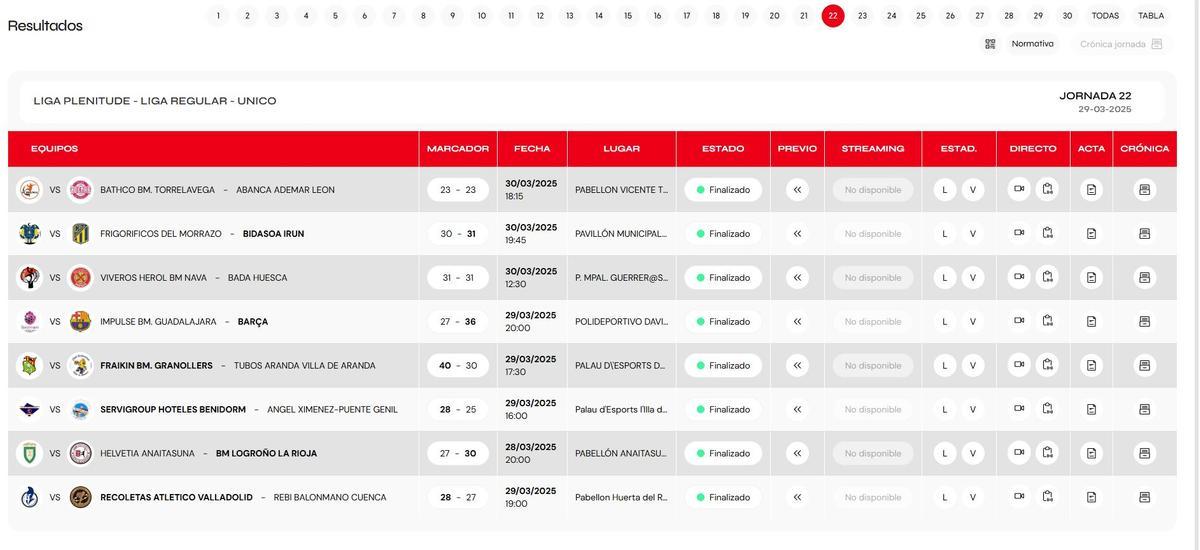Switch to jornada 23 tab
This screenshot has width=1200, height=550.
[862, 16]
